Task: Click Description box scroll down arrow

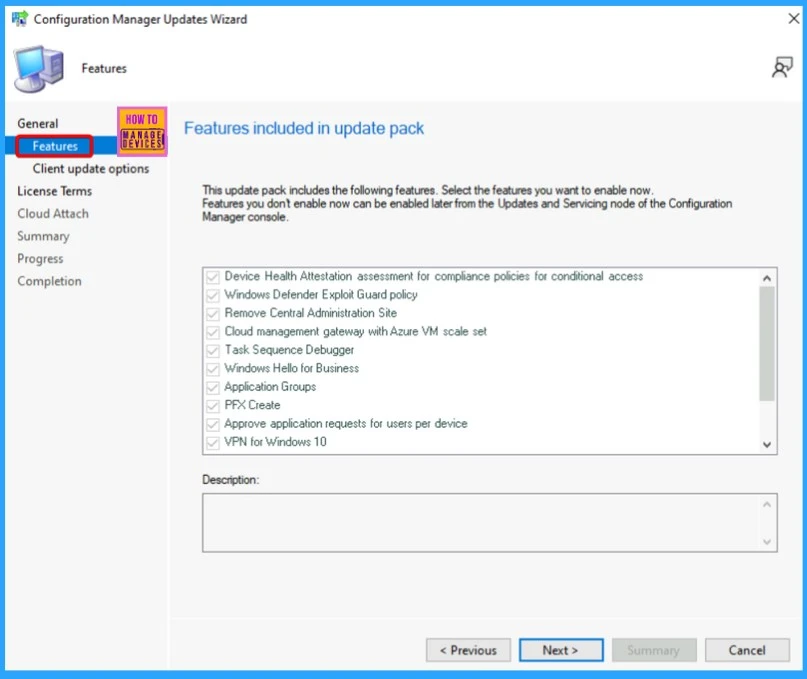Action: tap(767, 542)
